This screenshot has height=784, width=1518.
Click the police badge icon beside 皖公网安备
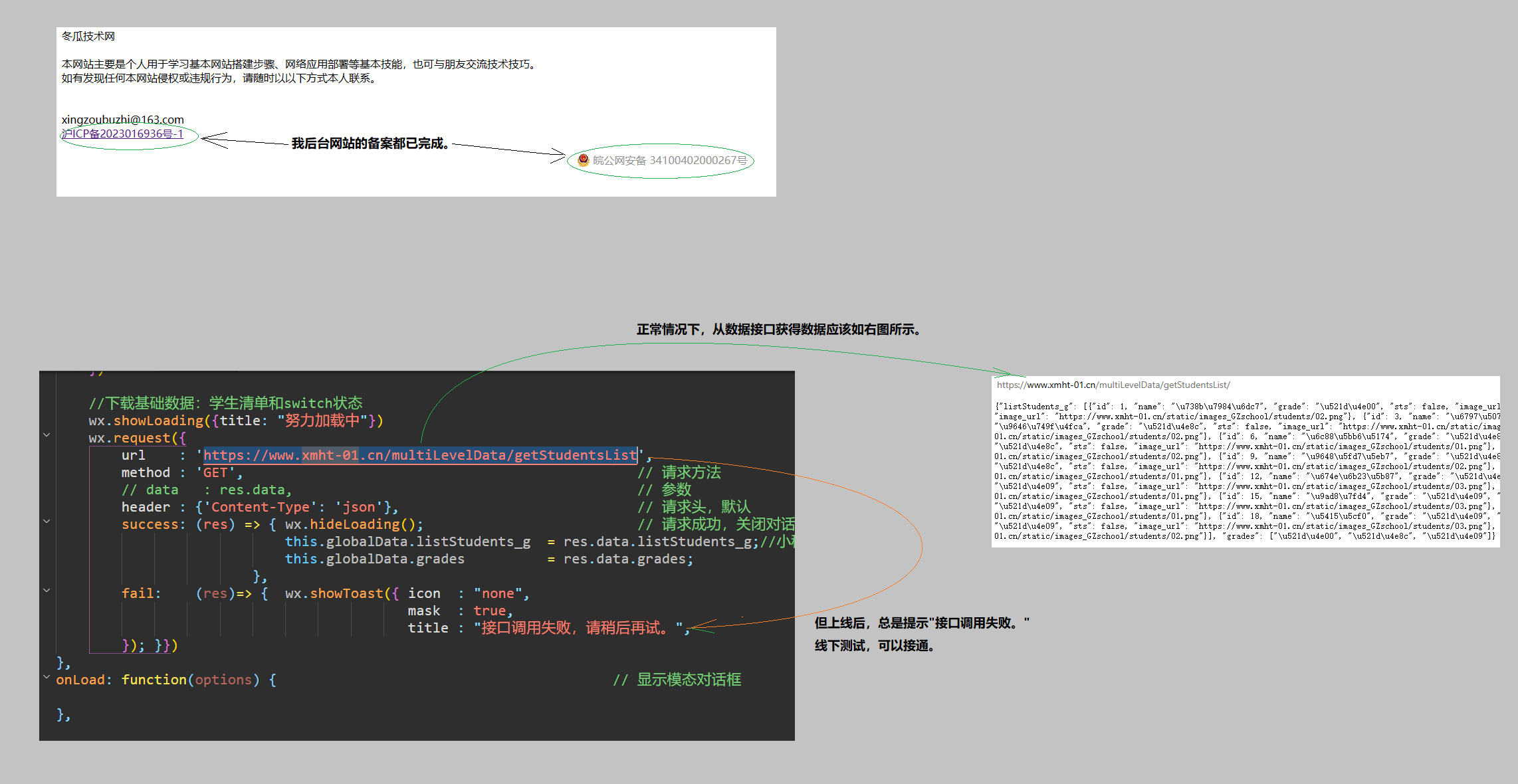[584, 159]
